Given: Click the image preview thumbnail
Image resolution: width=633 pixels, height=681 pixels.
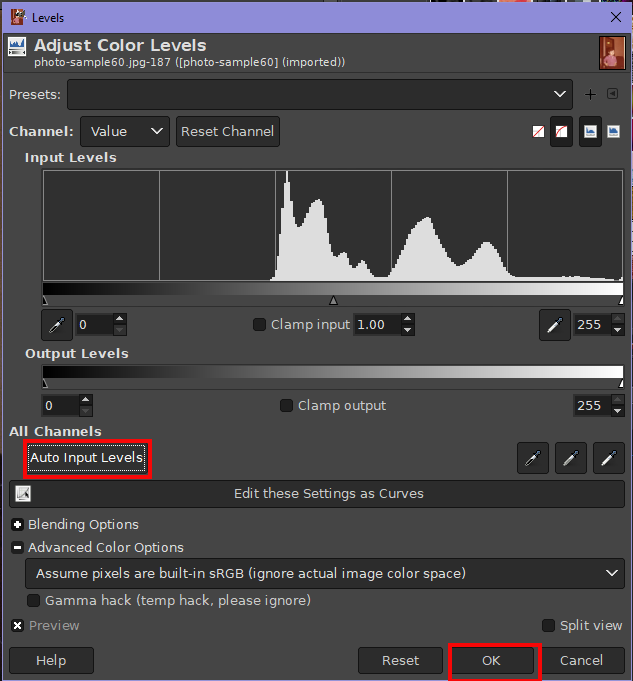Looking at the screenshot, I should [x=612, y=53].
